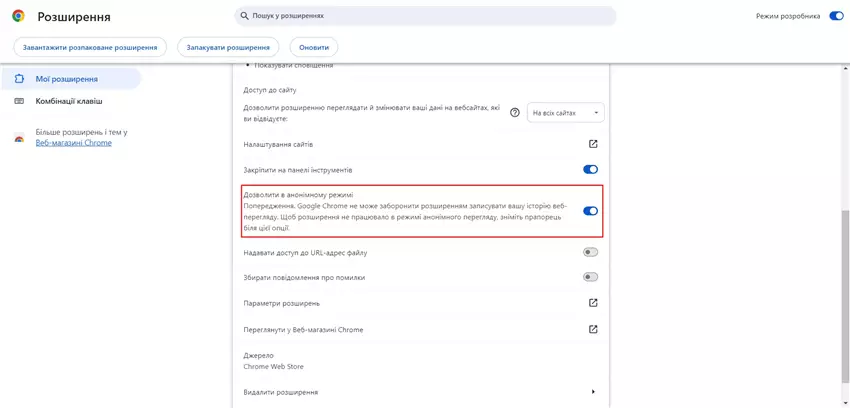Click the Web Store rainbow icon

click(19, 139)
